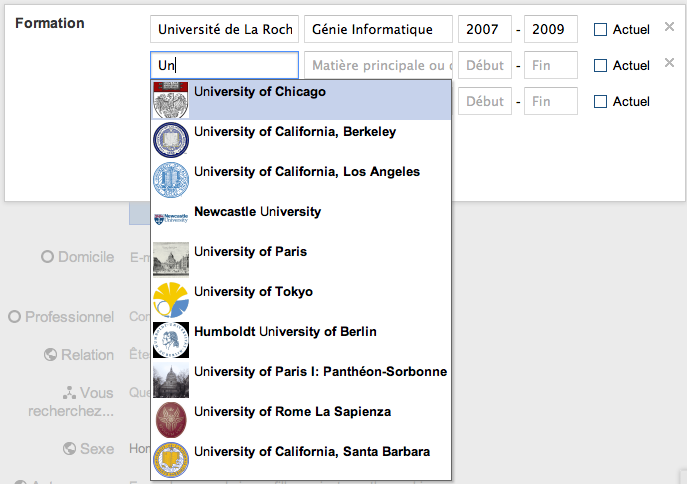
Task: Click the University of Tokyo ginkgo logo
Action: [x=171, y=300]
